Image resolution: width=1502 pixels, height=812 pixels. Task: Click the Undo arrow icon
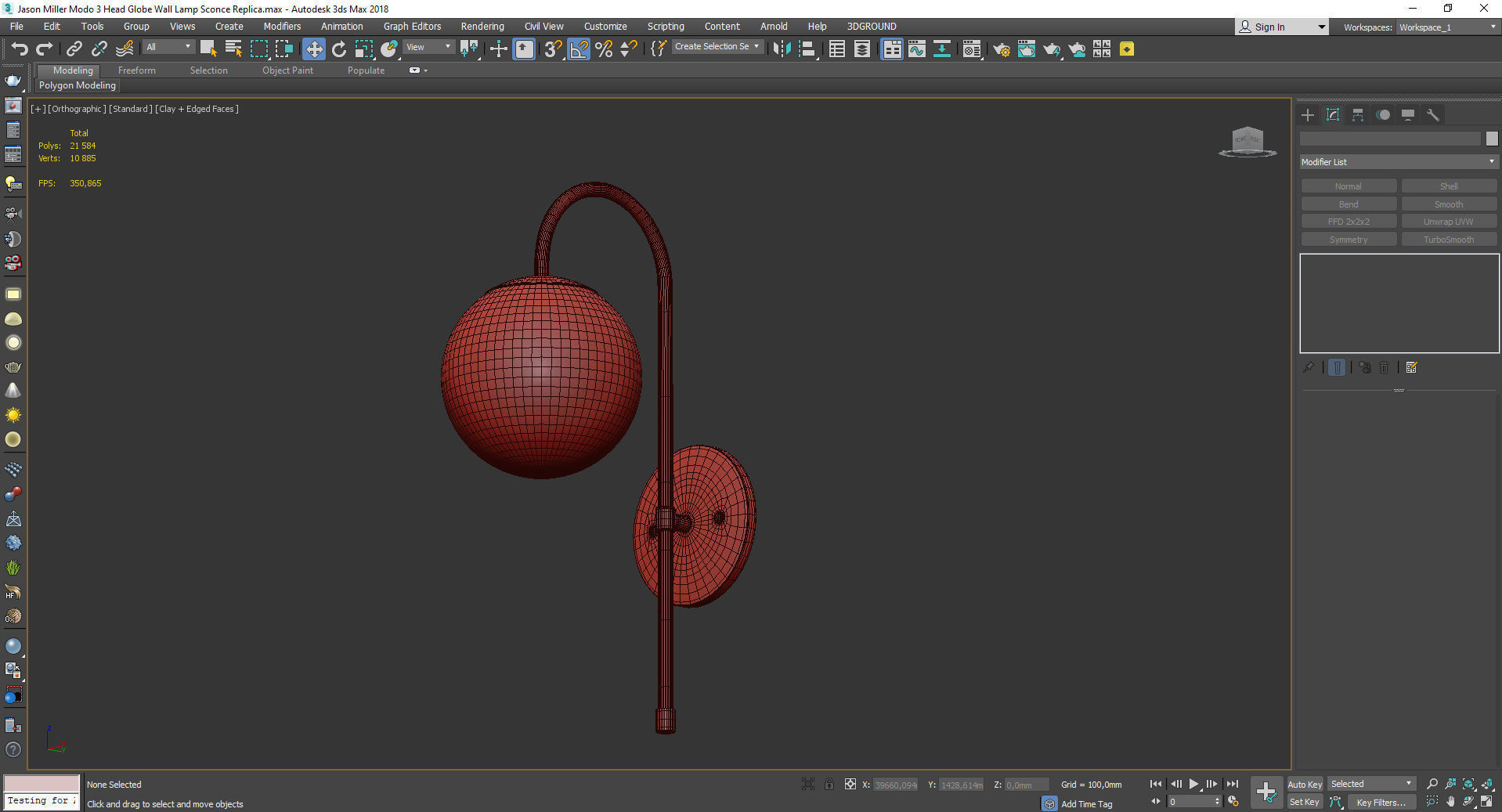(19, 49)
